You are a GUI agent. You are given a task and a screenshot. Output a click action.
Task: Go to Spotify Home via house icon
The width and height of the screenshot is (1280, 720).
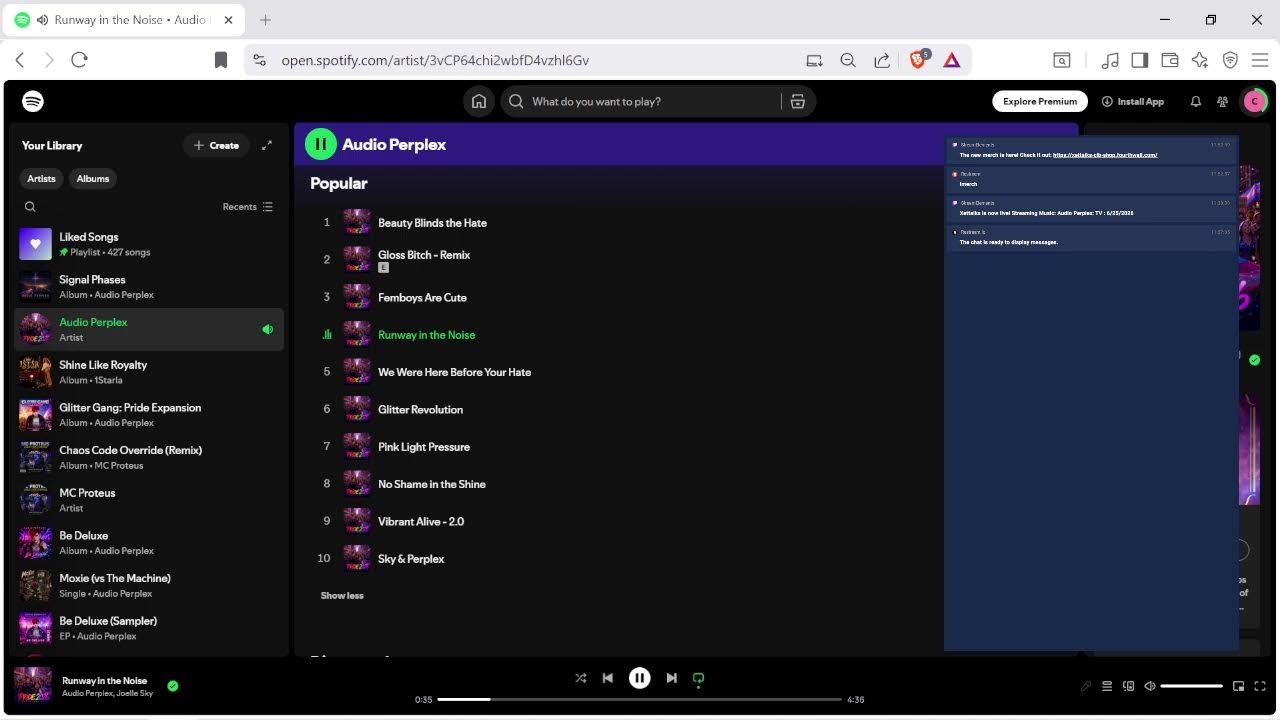tap(479, 101)
